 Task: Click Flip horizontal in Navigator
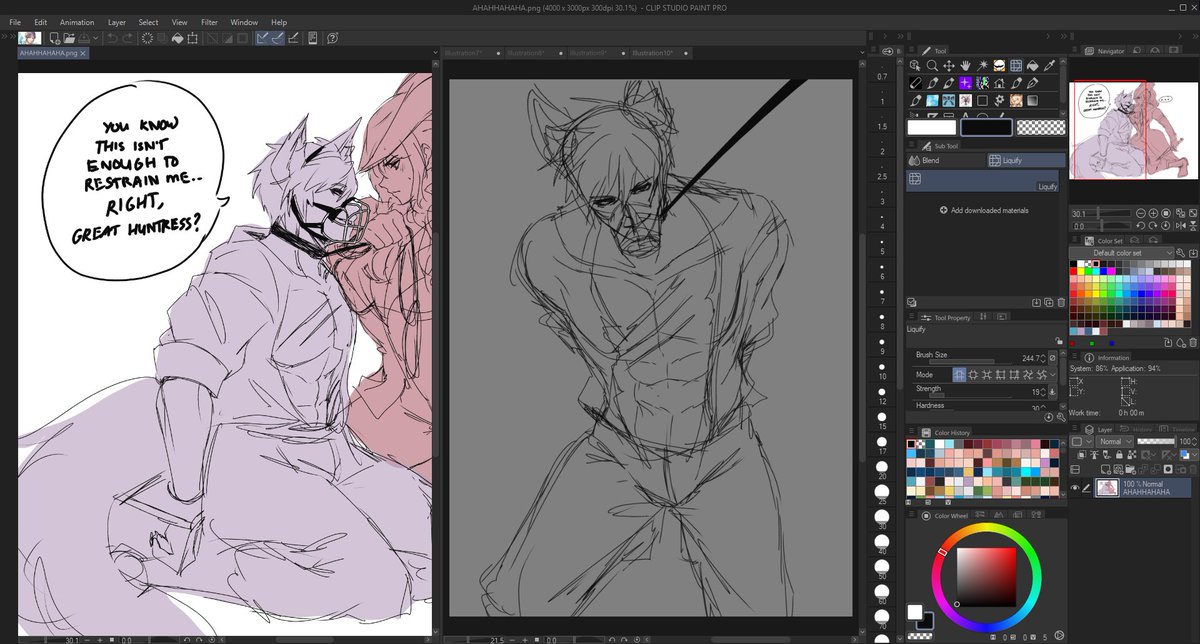tap(1180, 226)
